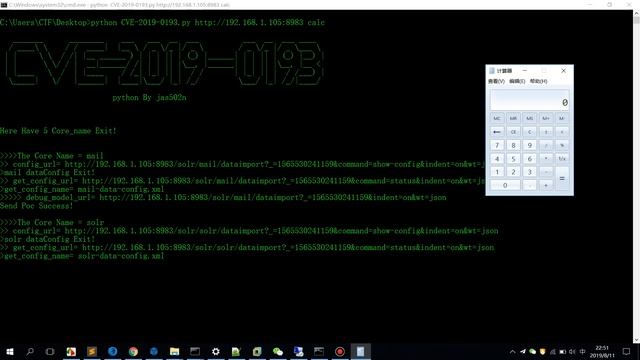Screen dimensions: 640x360
Task: Click the 'Send Poc Success!' line
Action: coord(36,206)
